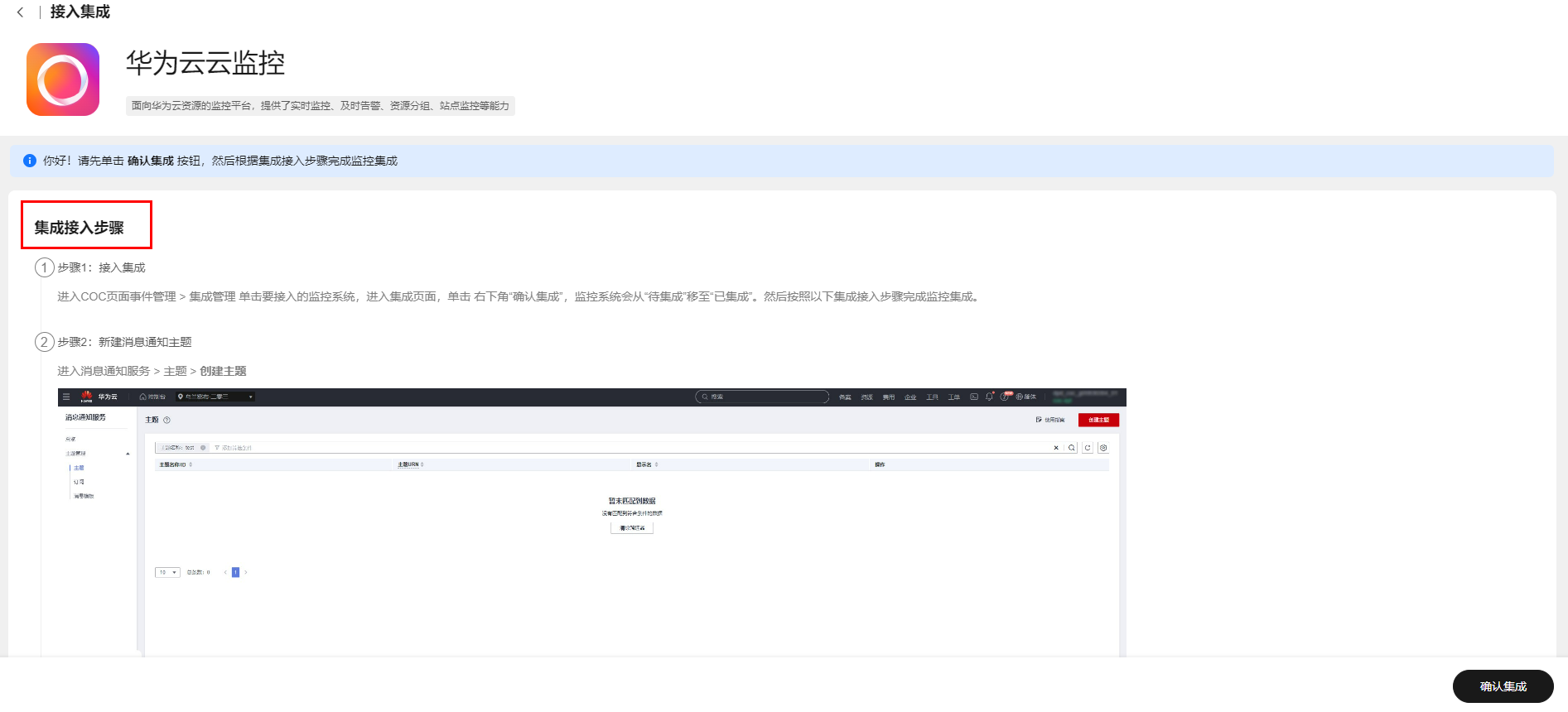Click the step 1 circled number marker
Viewport: 1568px width, 712px height.
point(45,267)
